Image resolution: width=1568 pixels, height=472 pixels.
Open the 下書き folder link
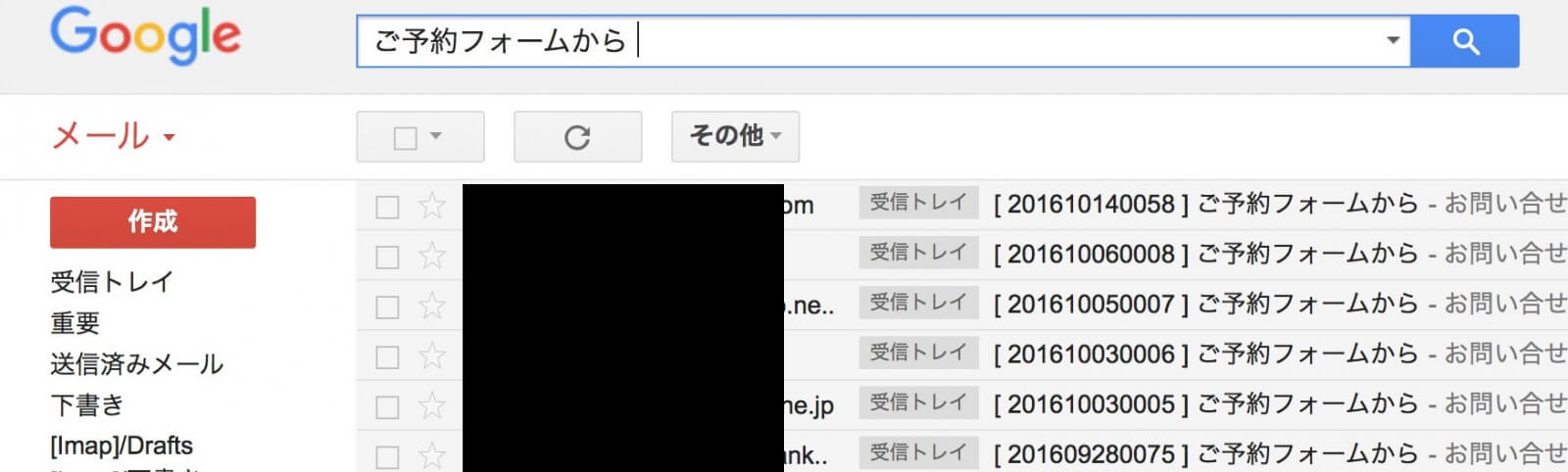[x=87, y=404]
